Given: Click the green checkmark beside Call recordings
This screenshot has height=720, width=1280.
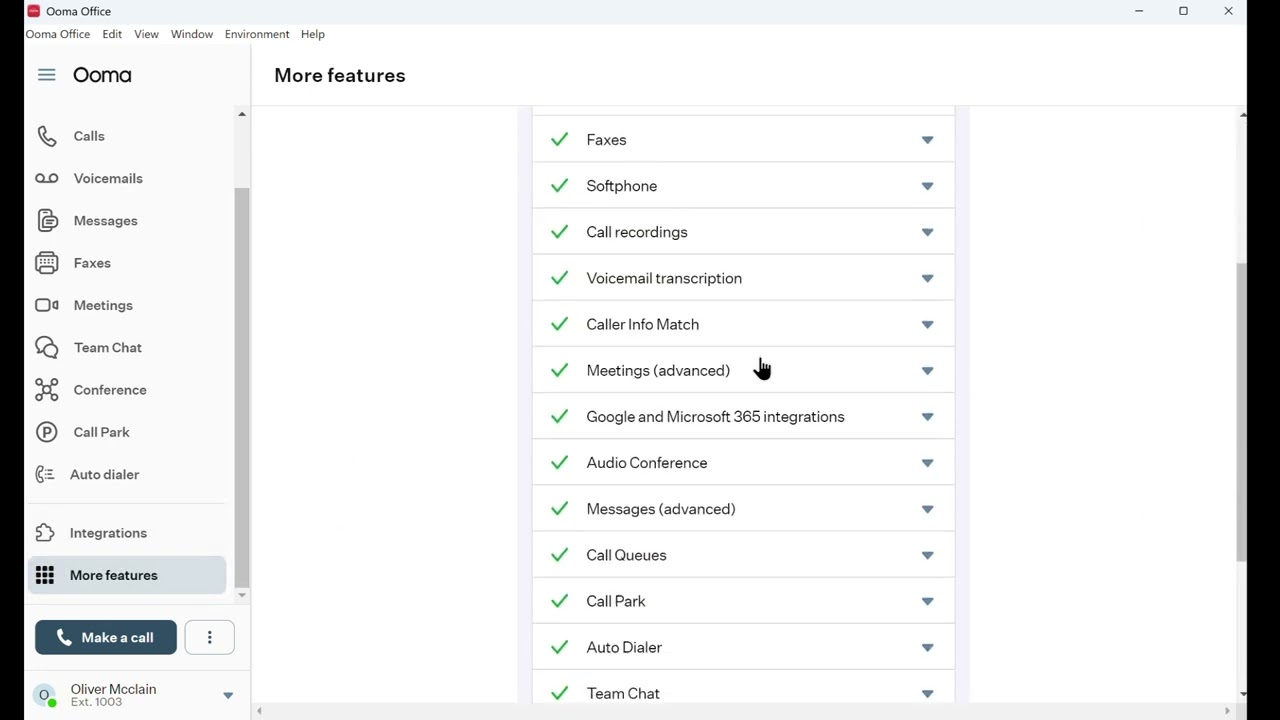Looking at the screenshot, I should (x=559, y=232).
